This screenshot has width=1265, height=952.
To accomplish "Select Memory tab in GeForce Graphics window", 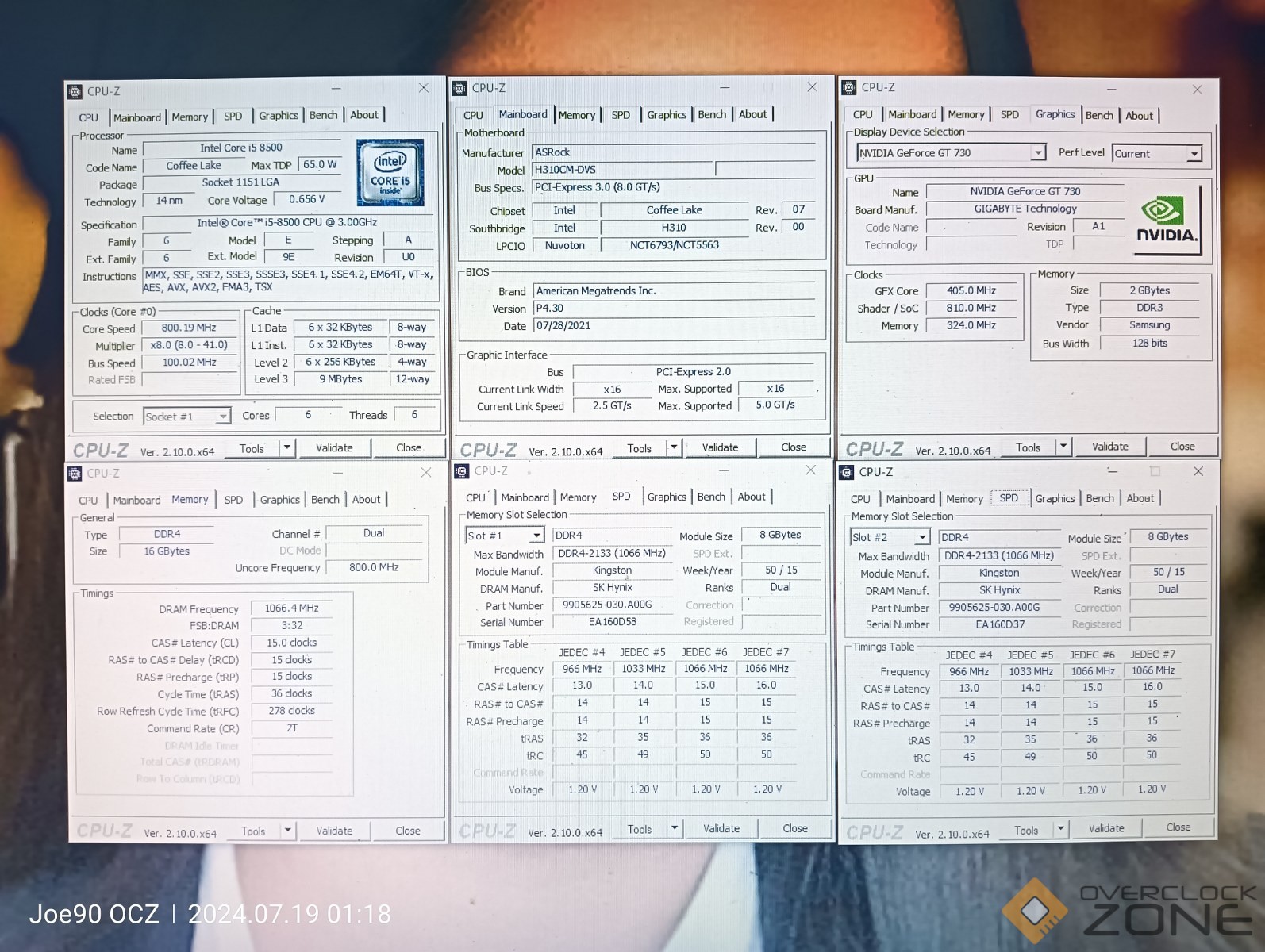I will coord(965,114).
